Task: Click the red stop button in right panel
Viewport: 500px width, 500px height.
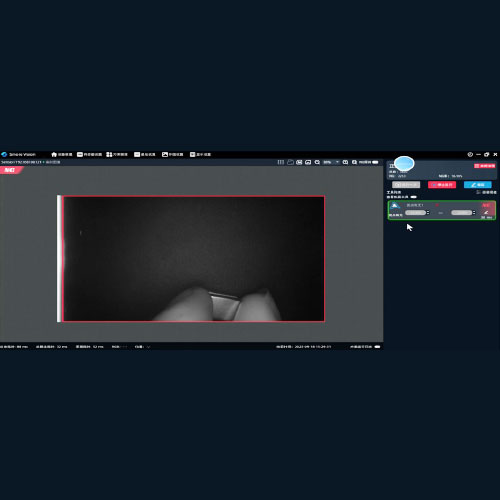Action: coord(442,185)
